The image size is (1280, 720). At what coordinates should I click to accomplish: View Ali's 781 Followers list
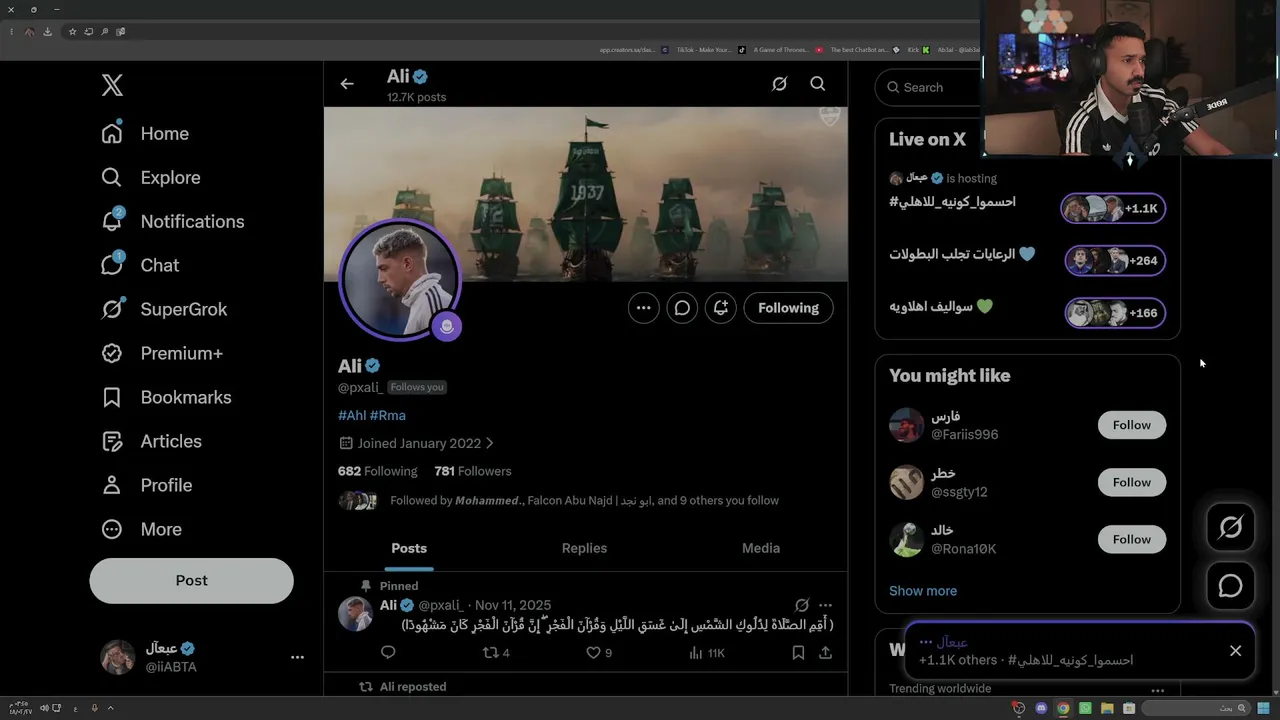pos(473,471)
